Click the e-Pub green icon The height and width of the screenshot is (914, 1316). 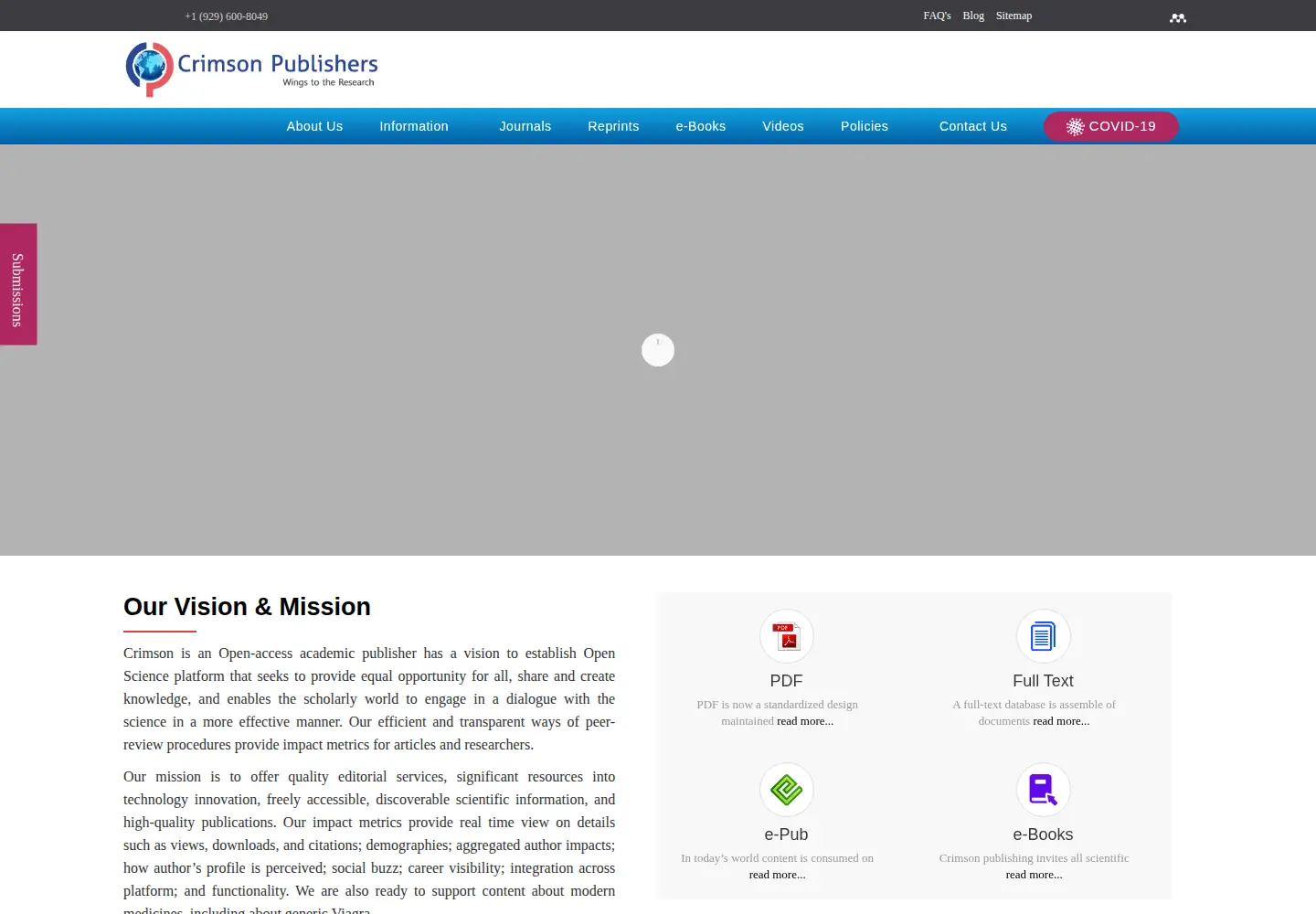tap(786, 790)
